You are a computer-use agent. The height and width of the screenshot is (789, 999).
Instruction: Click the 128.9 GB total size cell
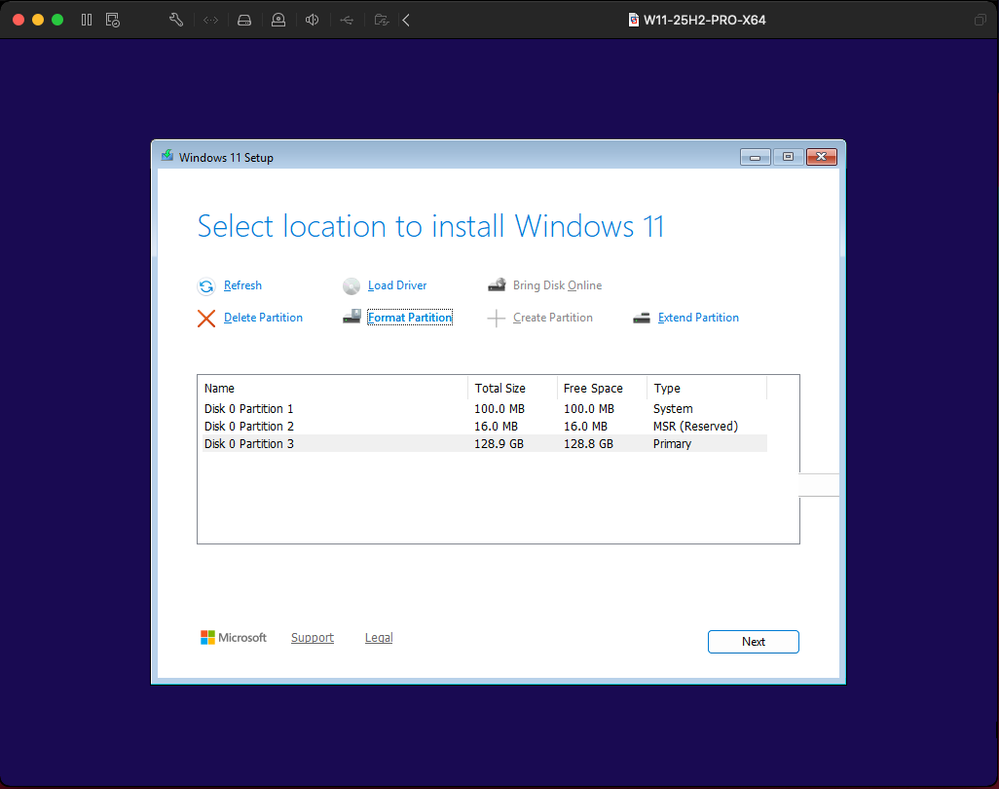click(x=499, y=444)
